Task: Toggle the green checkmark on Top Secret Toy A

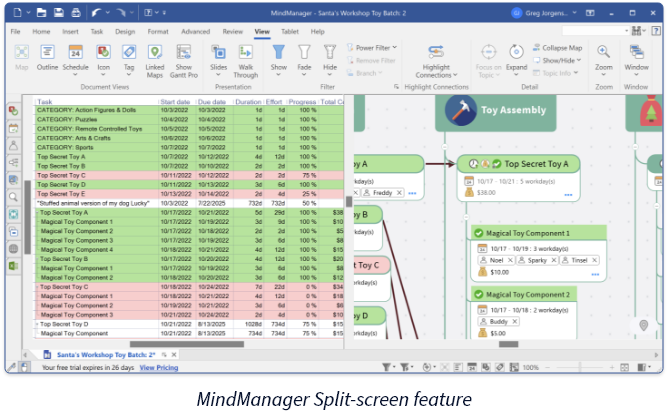Action: point(497,164)
